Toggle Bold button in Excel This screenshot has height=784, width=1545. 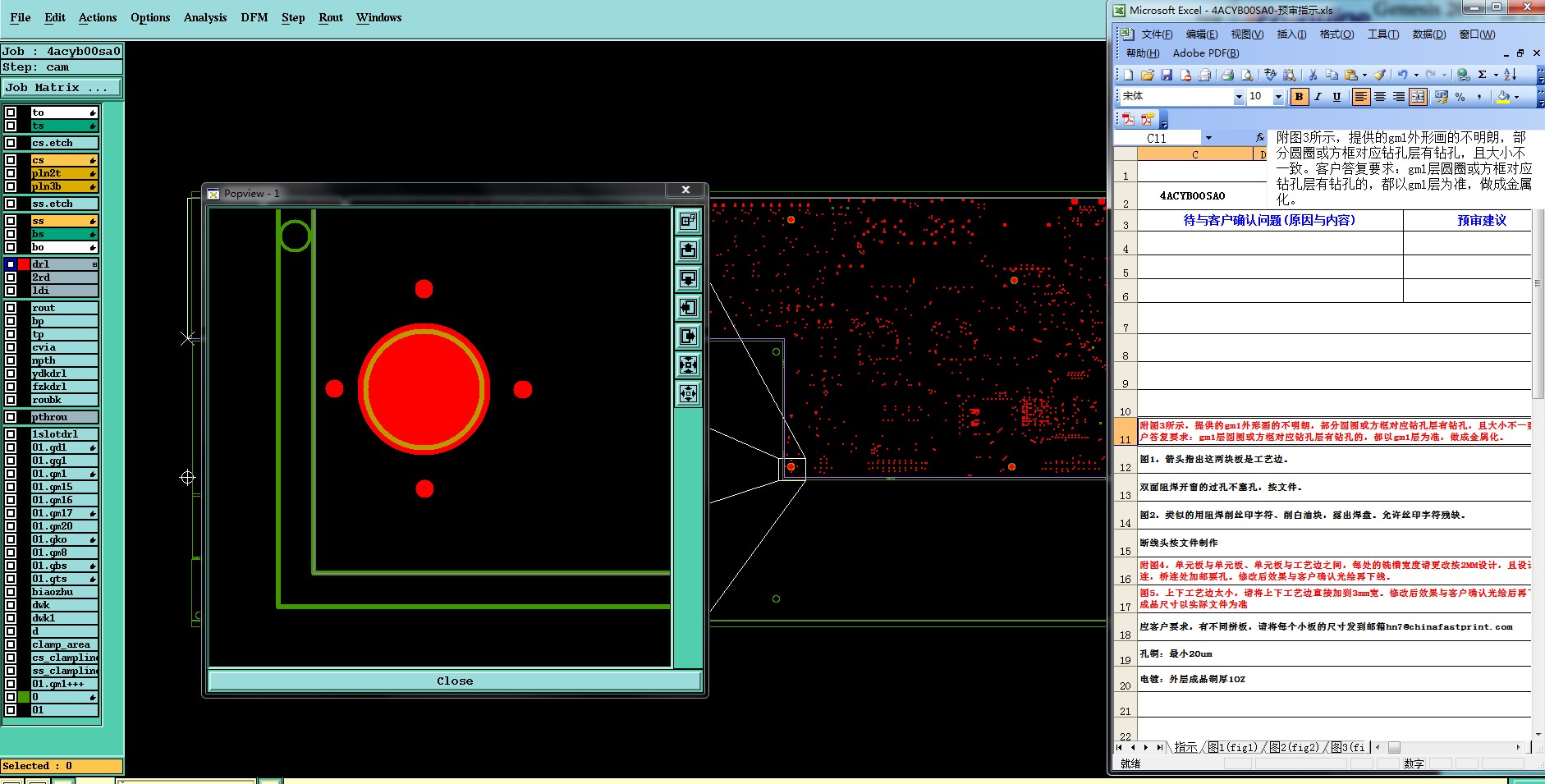point(1299,97)
